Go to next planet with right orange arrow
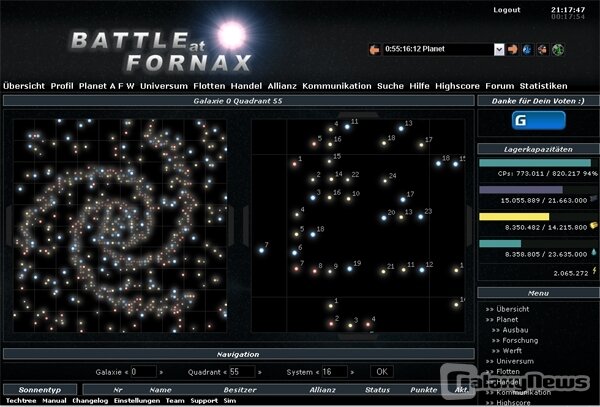The height and width of the screenshot is (407, 600). [512, 49]
